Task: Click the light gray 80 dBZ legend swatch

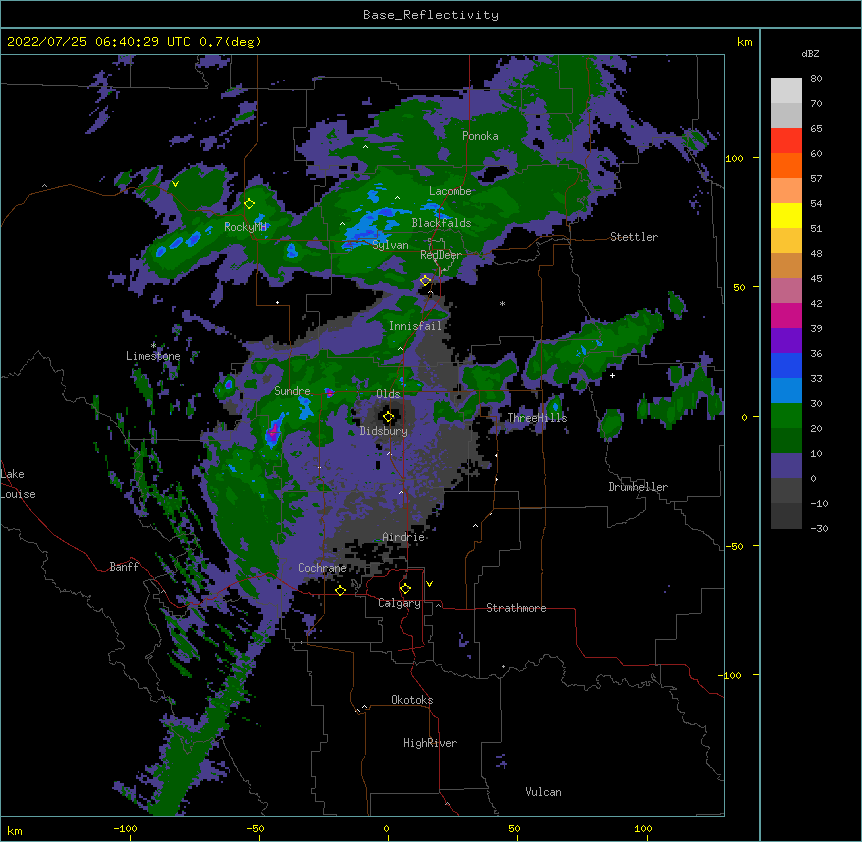Action: pyautogui.click(x=786, y=91)
